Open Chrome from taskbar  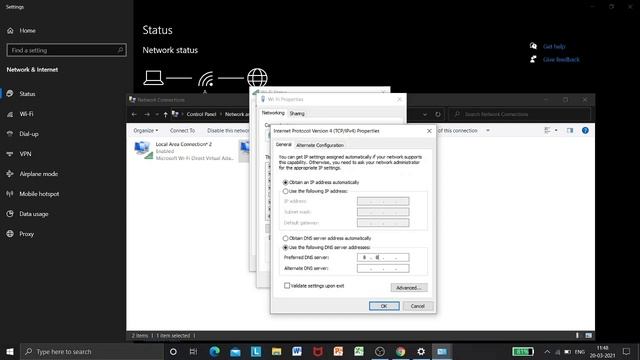click(x=400, y=351)
